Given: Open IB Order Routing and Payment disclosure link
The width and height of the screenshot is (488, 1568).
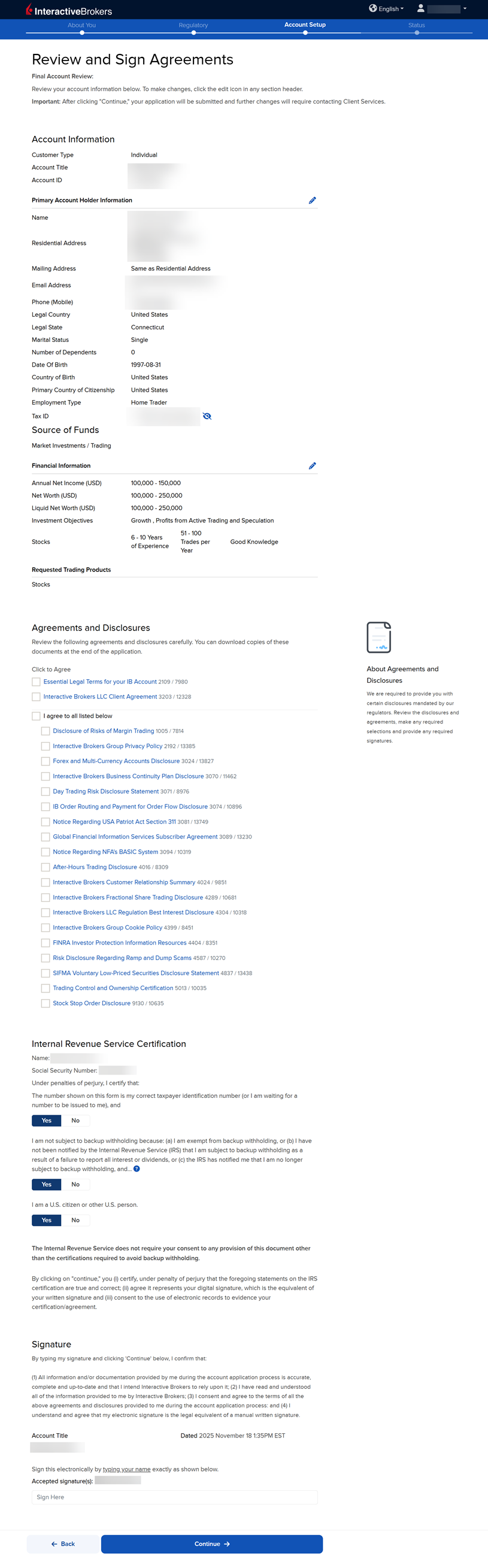Looking at the screenshot, I should (x=130, y=807).
